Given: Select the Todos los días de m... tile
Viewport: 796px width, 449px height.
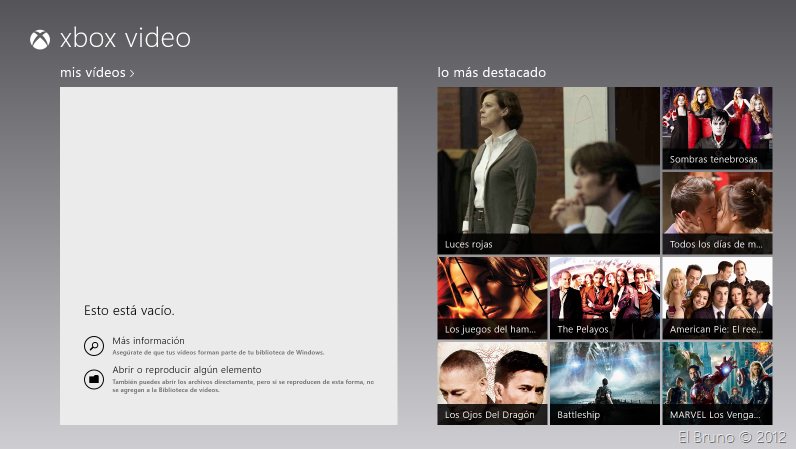Looking at the screenshot, I should pyautogui.click(x=716, y=212).
